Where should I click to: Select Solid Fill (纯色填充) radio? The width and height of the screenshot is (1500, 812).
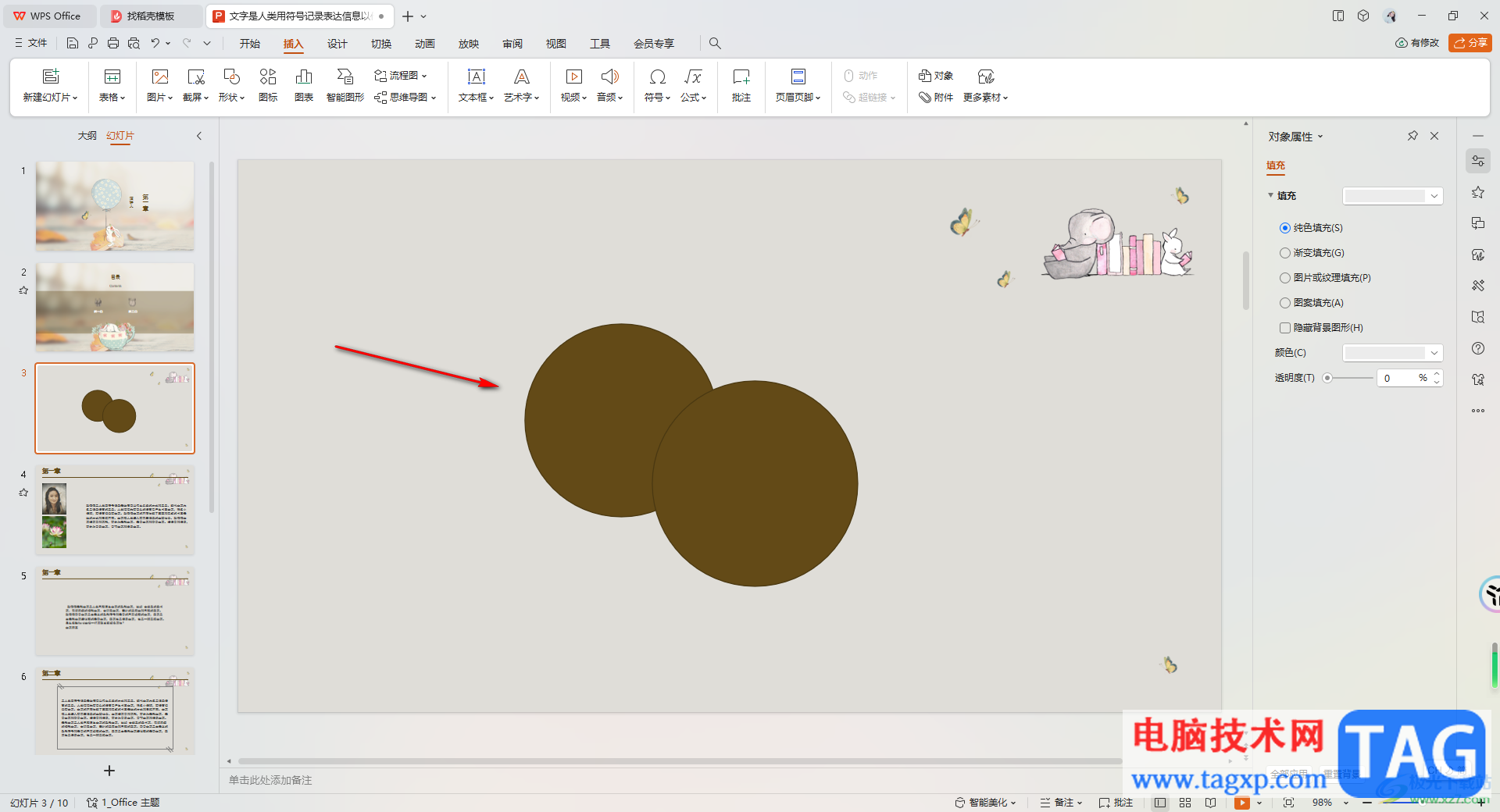click(1285, 228)
